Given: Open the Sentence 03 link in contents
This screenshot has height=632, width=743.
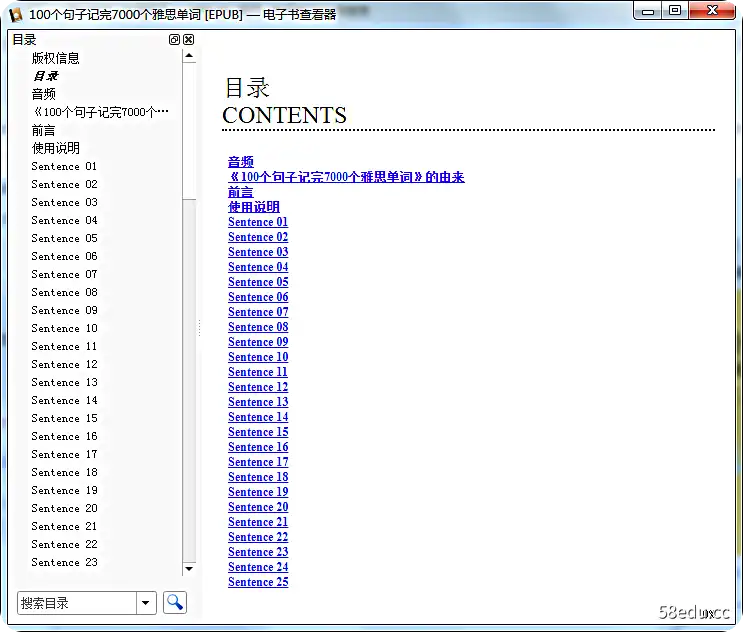Looking at the screenshot, I should point(258,252).
